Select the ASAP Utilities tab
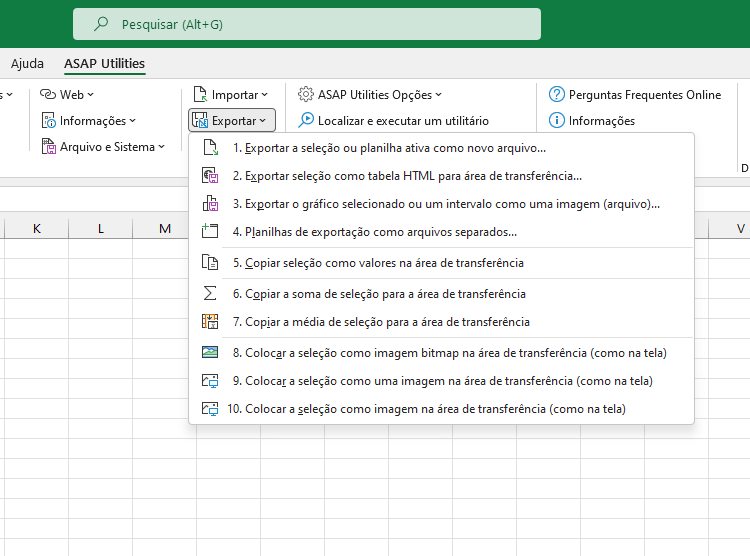 (105, 64)
